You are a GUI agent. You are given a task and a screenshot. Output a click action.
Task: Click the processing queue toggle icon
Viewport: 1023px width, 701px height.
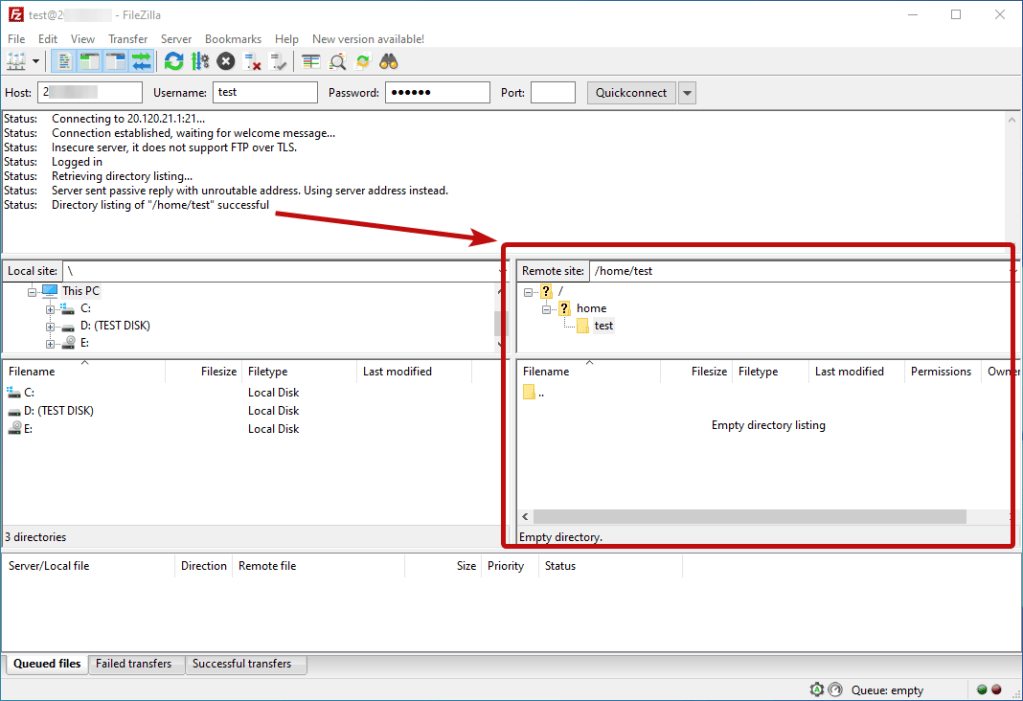(x=200, y=62)
